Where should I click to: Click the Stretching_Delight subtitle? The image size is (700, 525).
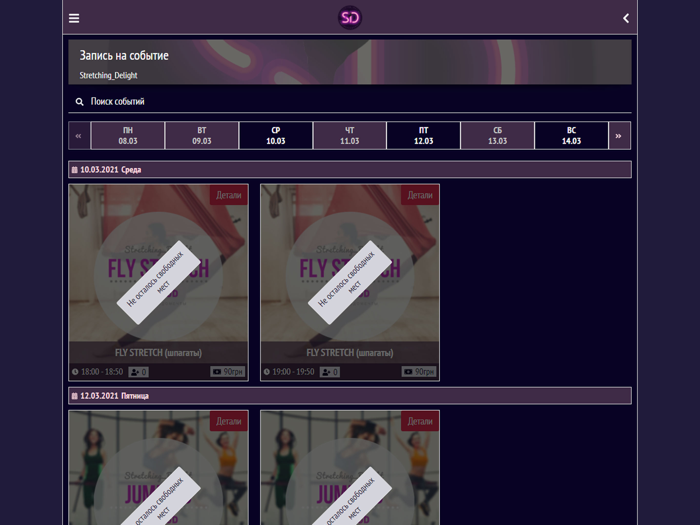(x=108, y=75)
